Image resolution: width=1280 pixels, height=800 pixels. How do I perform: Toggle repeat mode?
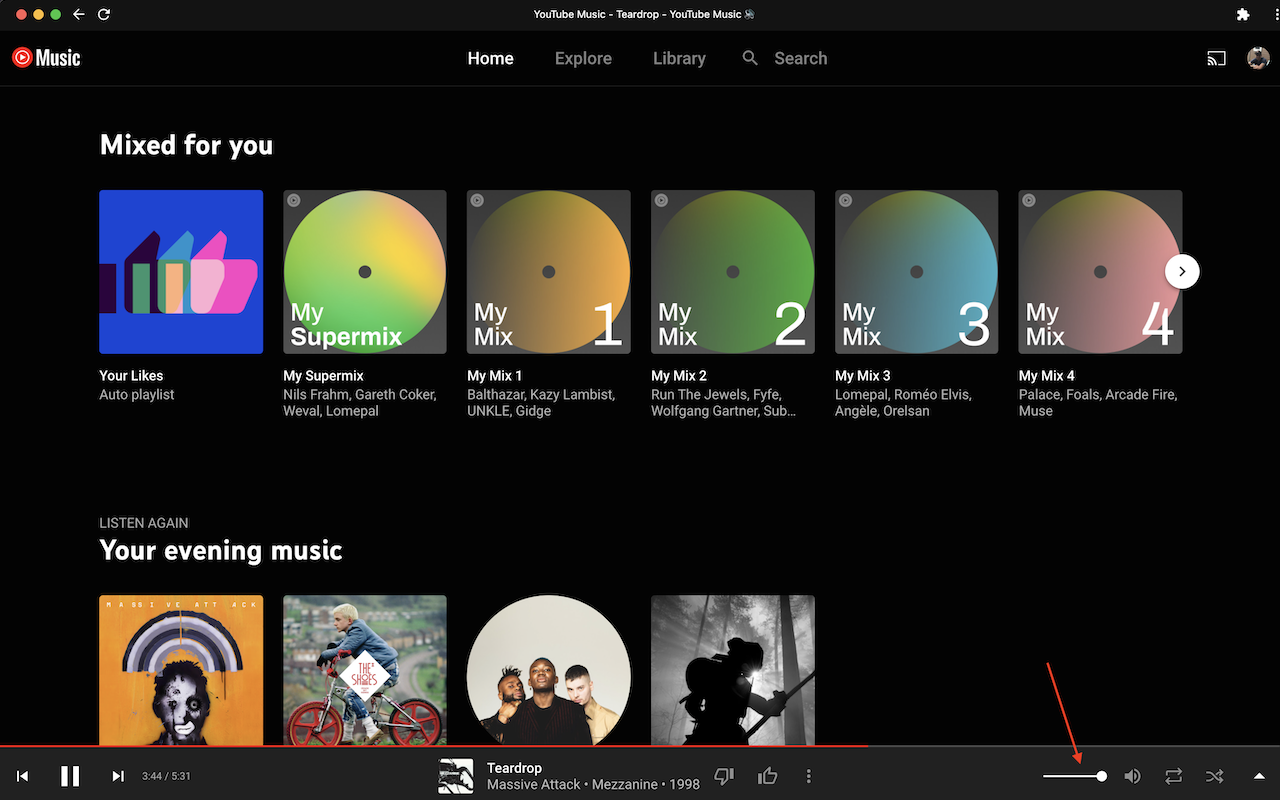pyautogui.click(x=1173, y=776)
